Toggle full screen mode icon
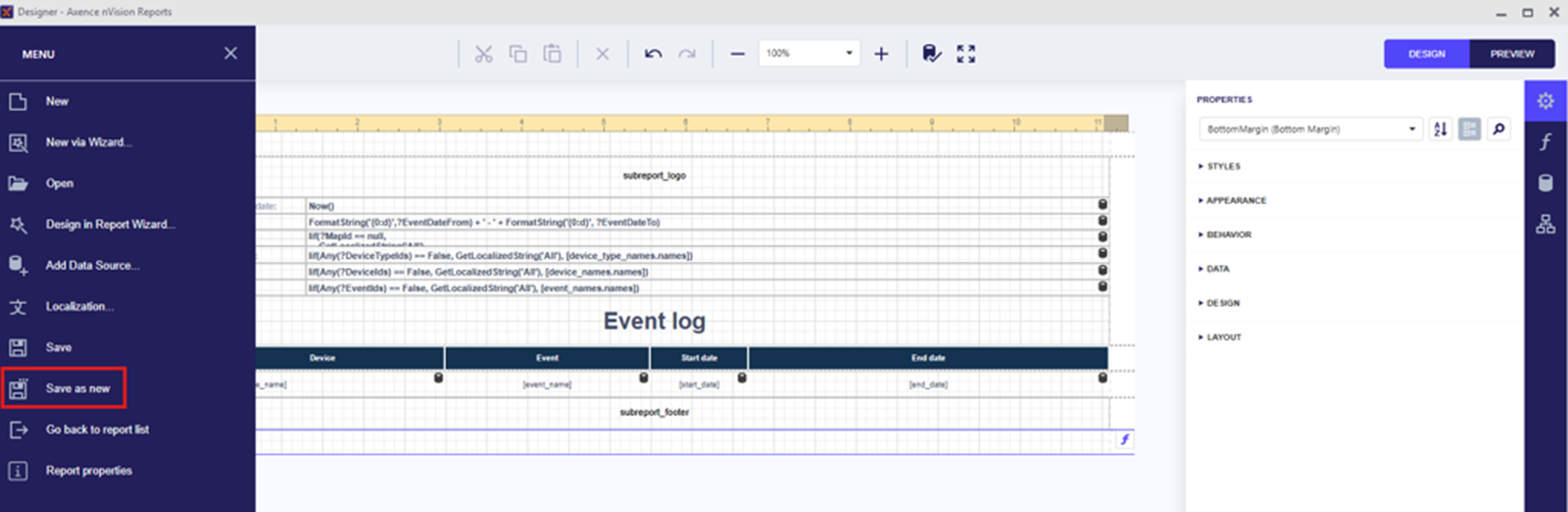This screenshot has height=512, width=1568. pyautogui.click(x=965, y=54)
